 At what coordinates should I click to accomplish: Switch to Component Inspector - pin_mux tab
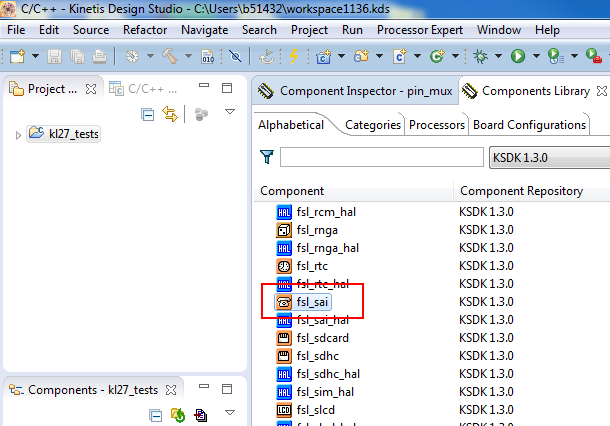[x=355, y=91]
